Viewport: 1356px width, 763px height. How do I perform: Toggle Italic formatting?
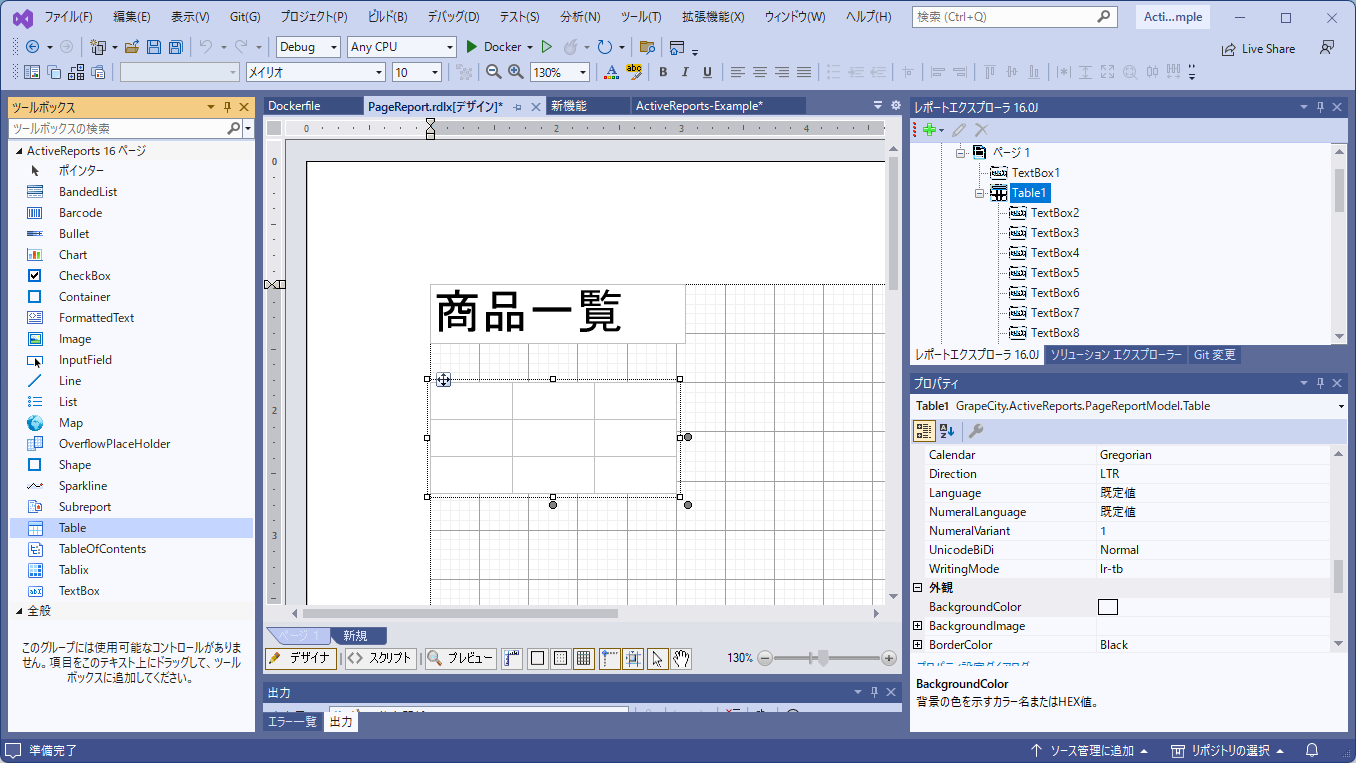click(685, 72)
